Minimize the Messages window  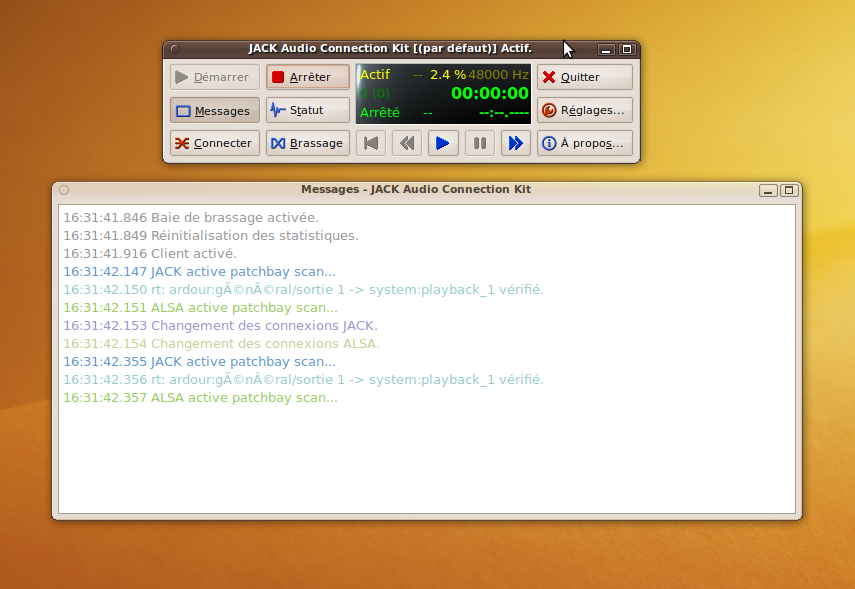[x=768, y=190]
